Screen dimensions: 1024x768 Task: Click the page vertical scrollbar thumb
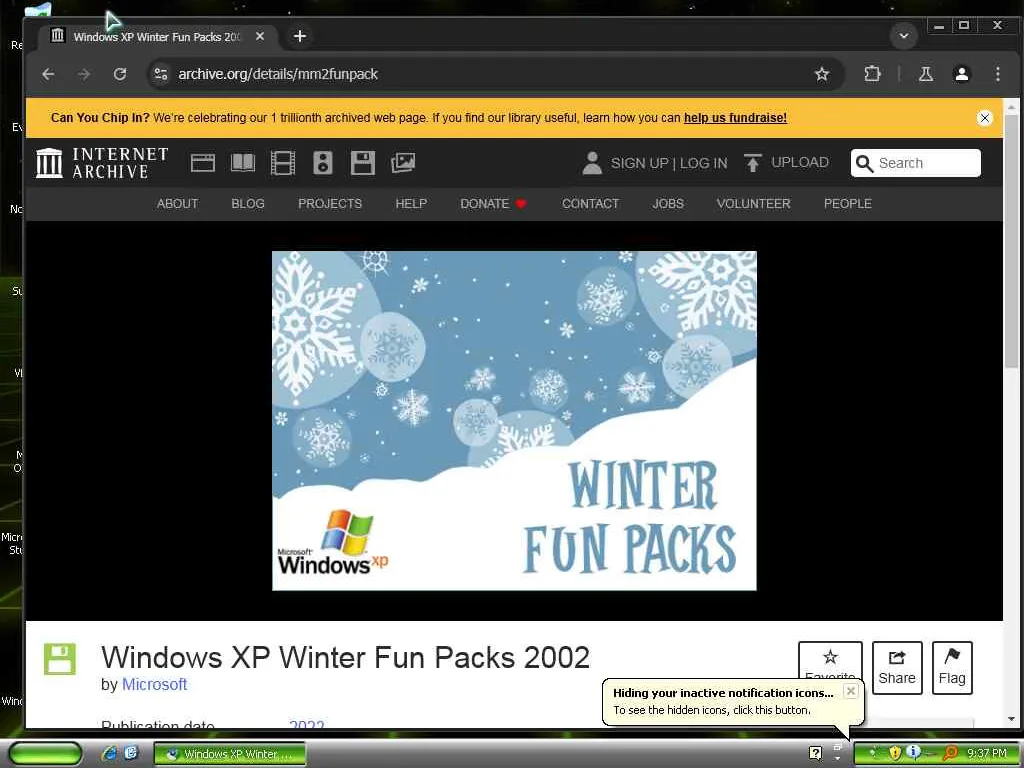1011,240
